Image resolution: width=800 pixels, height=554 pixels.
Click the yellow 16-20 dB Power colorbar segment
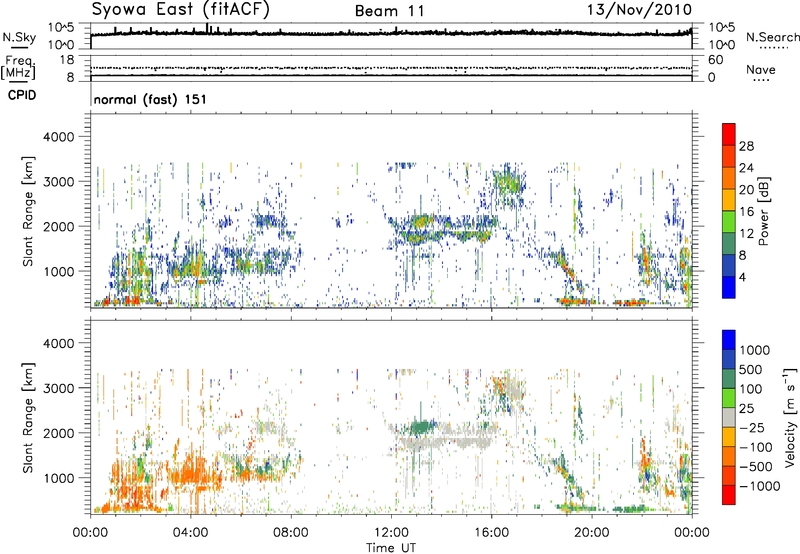point(729,199)
